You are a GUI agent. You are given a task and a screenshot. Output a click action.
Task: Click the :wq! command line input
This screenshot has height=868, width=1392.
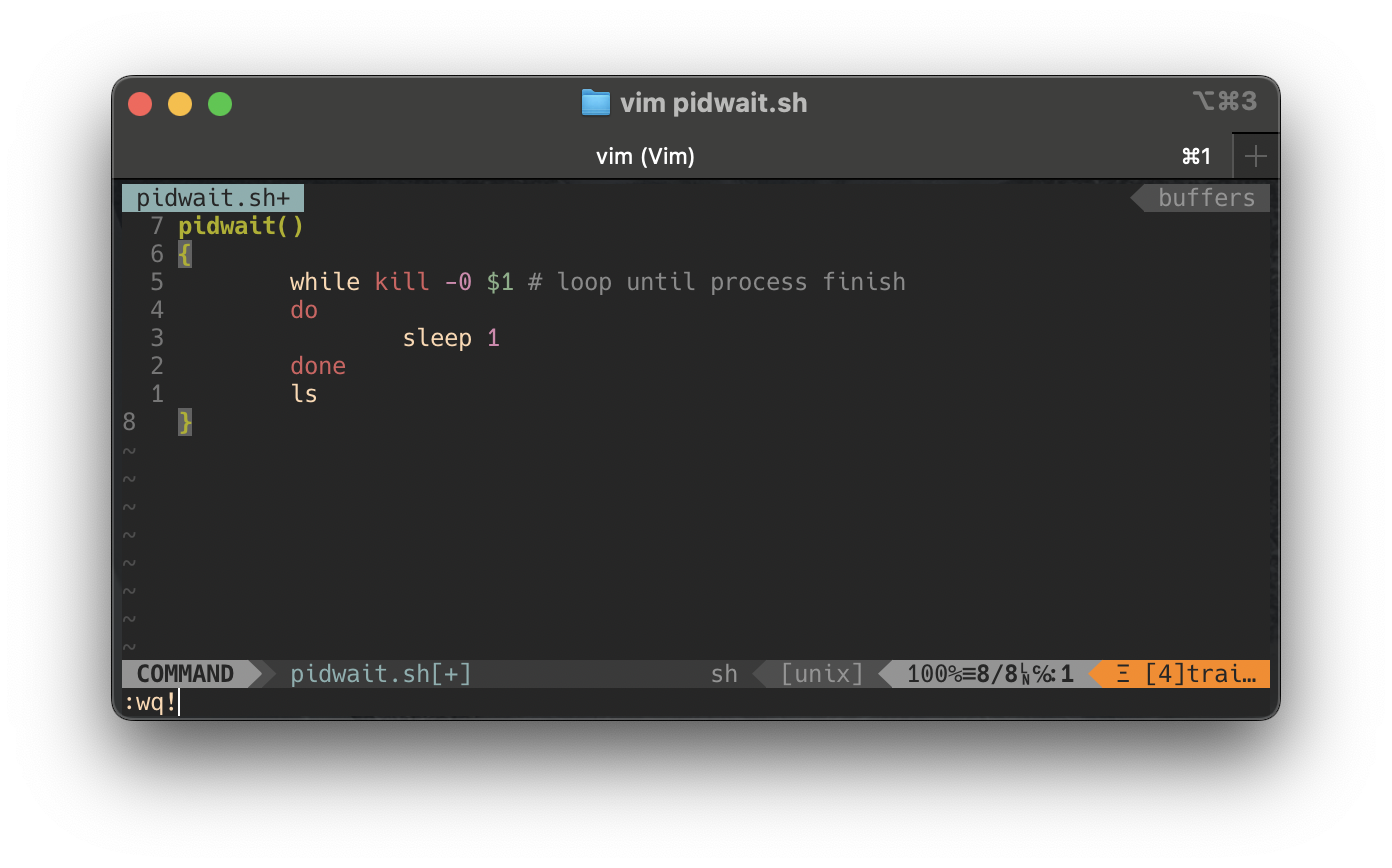tap(150, 702)
